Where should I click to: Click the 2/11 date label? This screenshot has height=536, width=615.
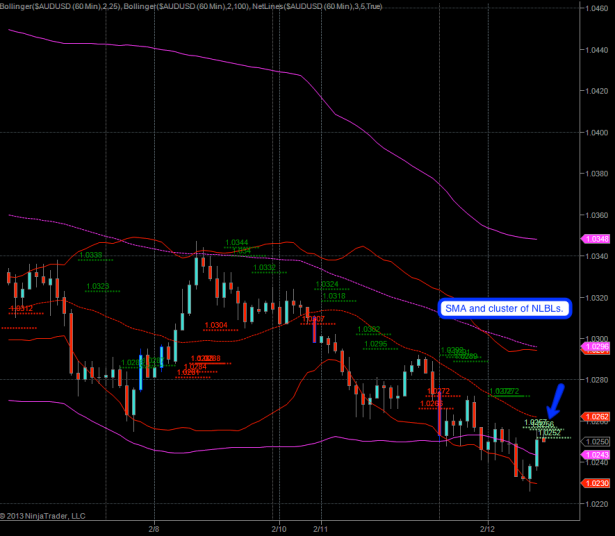tap(321, 527)
